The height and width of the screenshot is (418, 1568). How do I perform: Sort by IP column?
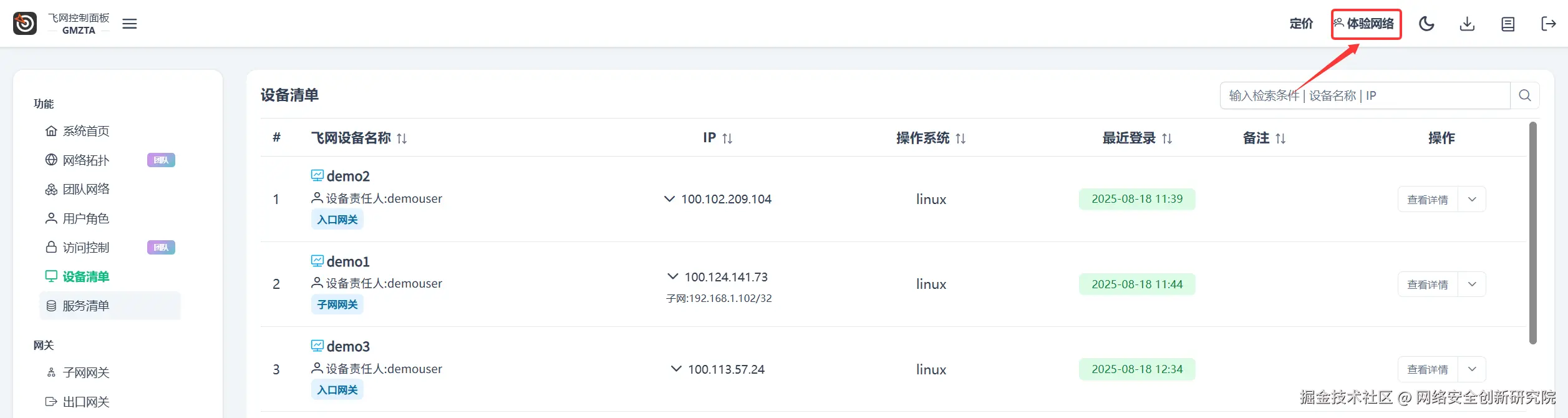click(x=727, y=139)
